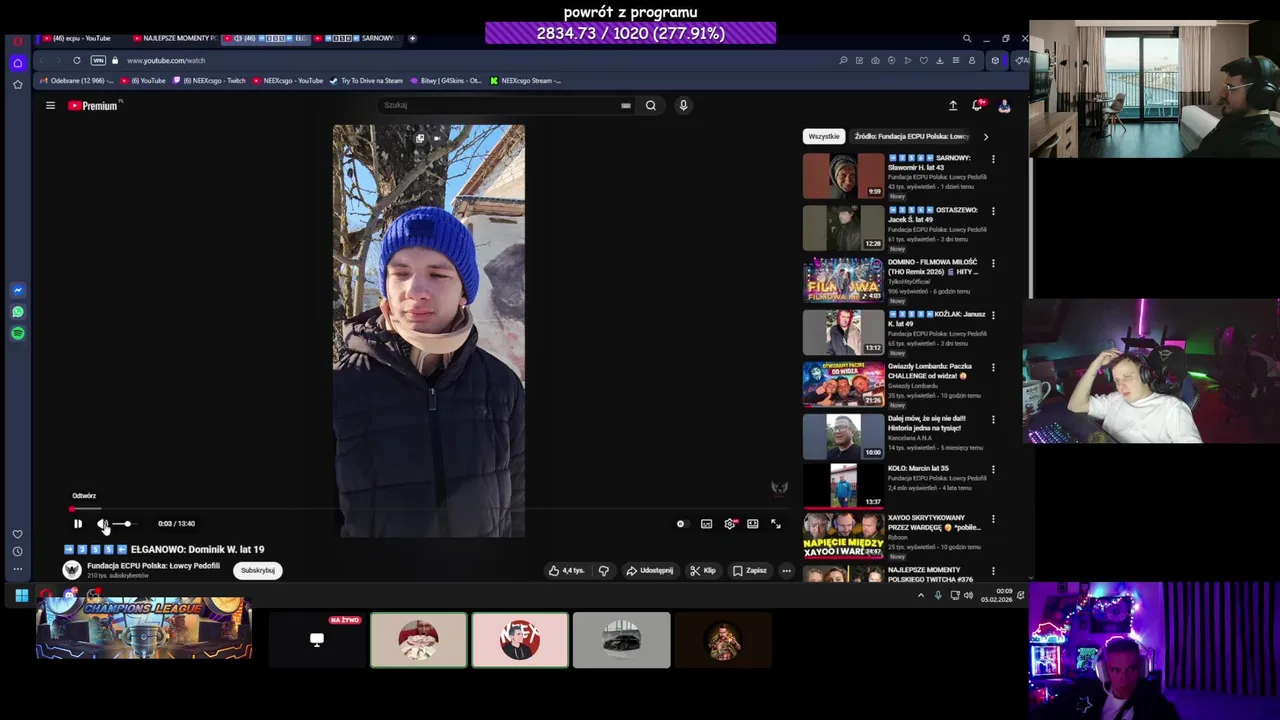
Task: Open the create/upload icon in the YouTube header
Action: (953, 105)
